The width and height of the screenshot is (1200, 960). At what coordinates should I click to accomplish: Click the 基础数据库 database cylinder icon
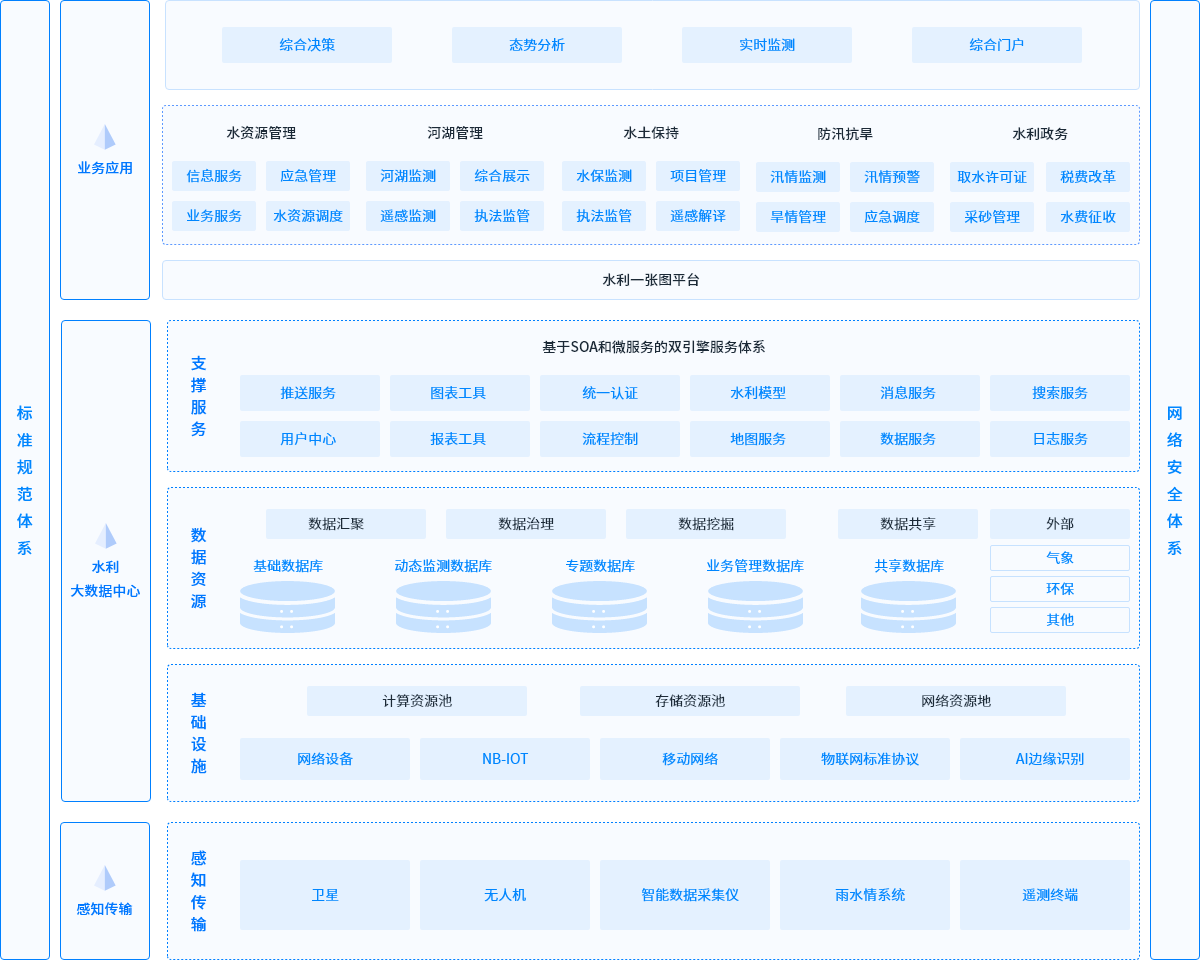[287, 606]
